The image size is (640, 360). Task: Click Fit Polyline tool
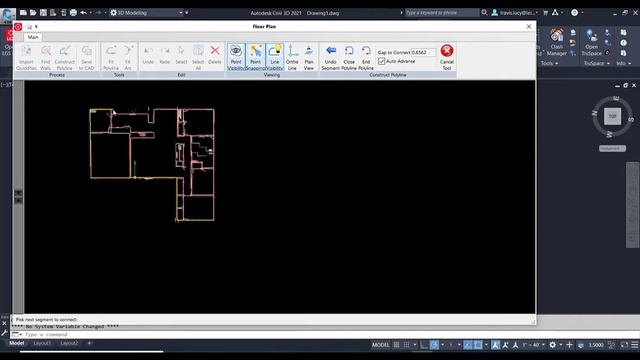(x=111, y=57)
